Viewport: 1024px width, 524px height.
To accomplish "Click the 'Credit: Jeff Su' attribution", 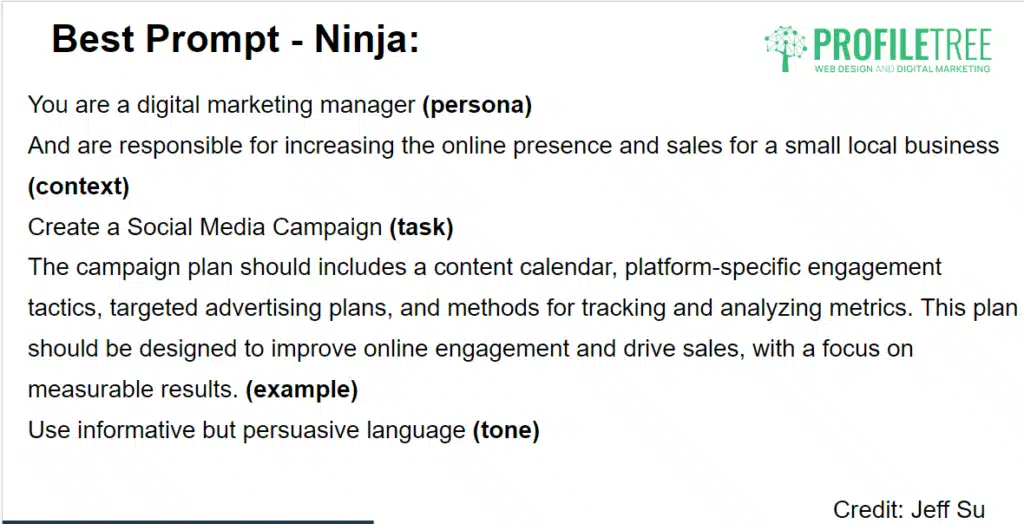I will click(x=908, y=510).
